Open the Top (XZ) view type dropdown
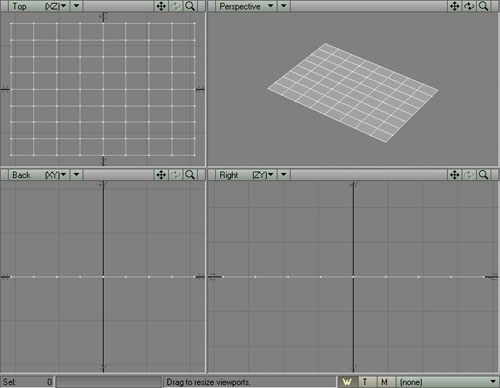 click(x=39, y=6)
